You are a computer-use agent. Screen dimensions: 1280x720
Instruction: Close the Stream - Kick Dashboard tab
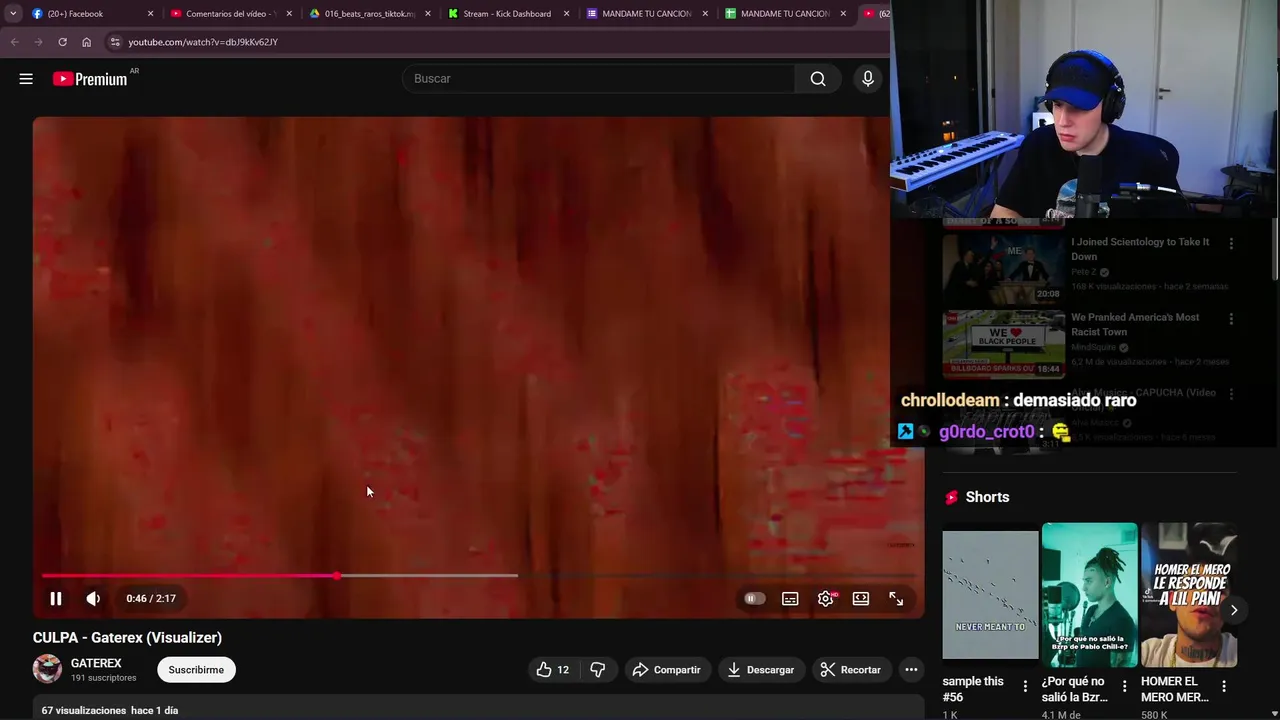pyautogui.click(x=567, y=14)
